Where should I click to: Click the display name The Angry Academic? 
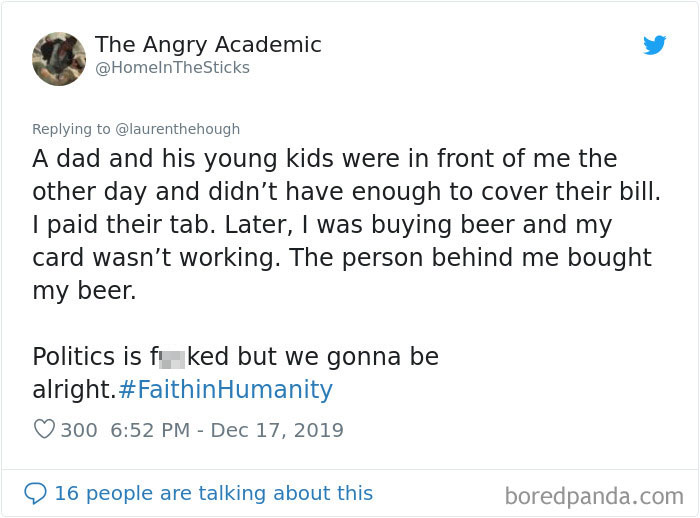point(208,45)
